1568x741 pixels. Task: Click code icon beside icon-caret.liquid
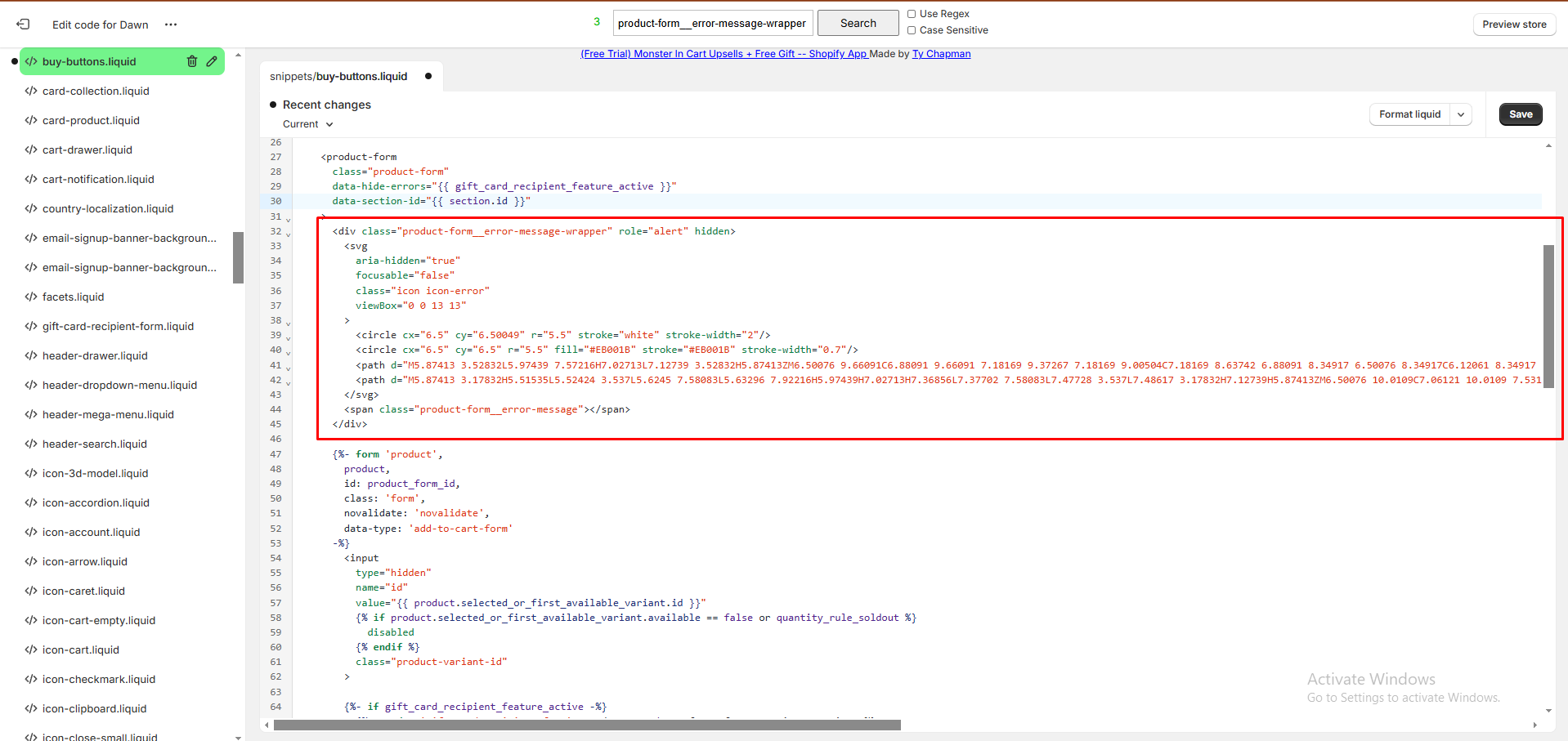[31, 591]
